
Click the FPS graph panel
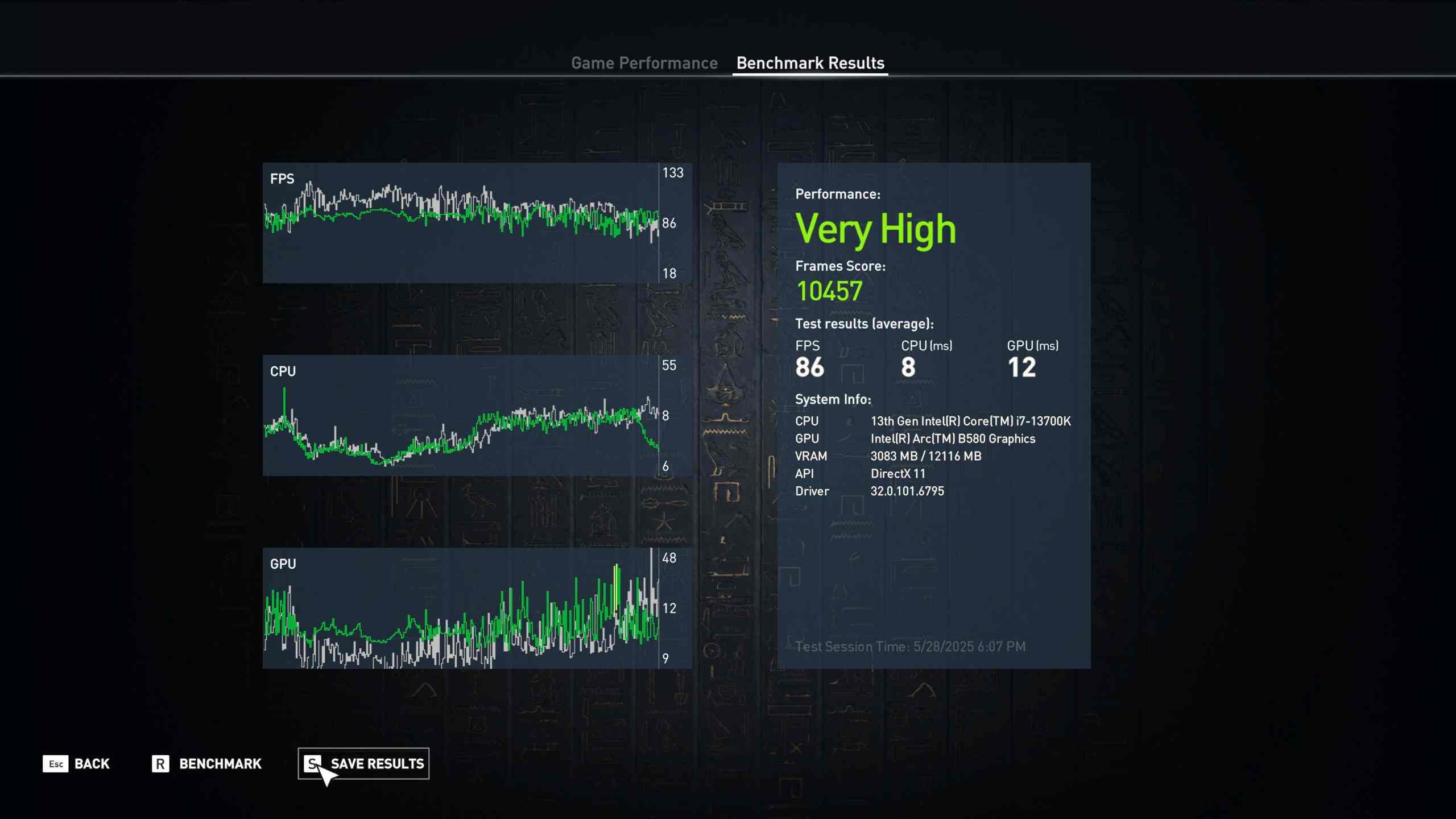coord(461,223)
